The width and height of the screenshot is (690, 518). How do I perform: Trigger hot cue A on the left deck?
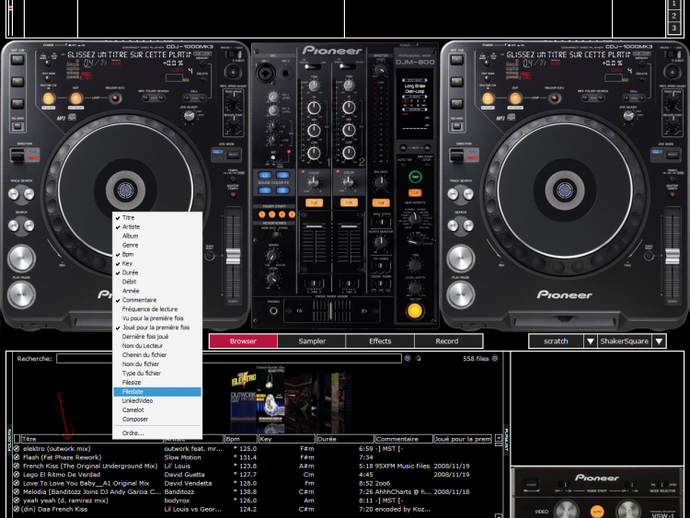click(x=18, y=60)
